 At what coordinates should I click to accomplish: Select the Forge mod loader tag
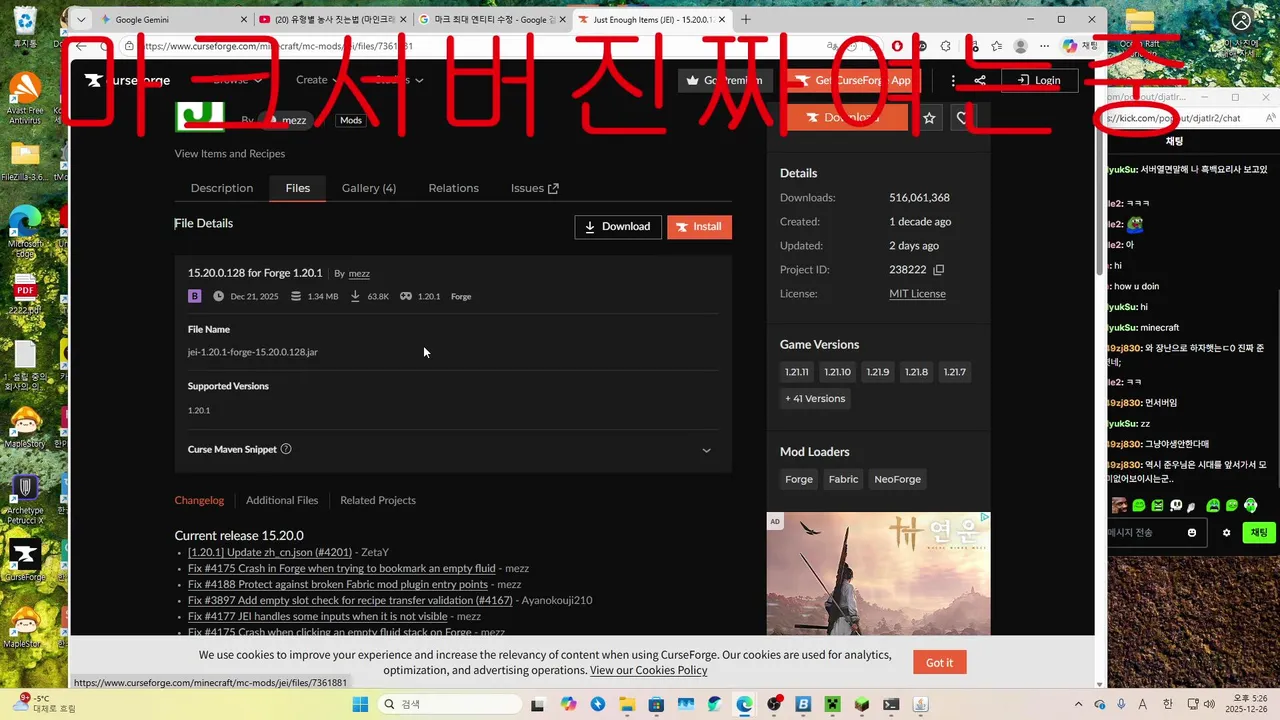click(x=799, y=479)
